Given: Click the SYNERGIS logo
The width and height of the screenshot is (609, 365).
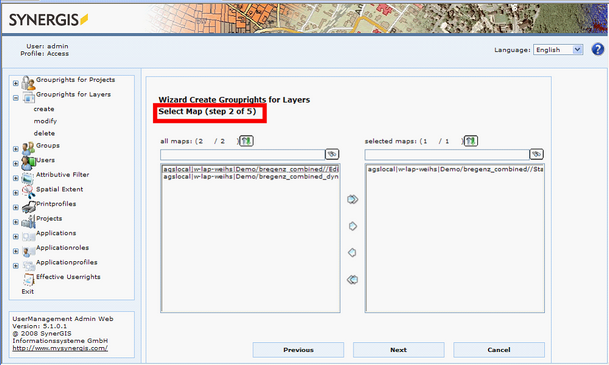Looking at the screenshot, I should point(48,19).
